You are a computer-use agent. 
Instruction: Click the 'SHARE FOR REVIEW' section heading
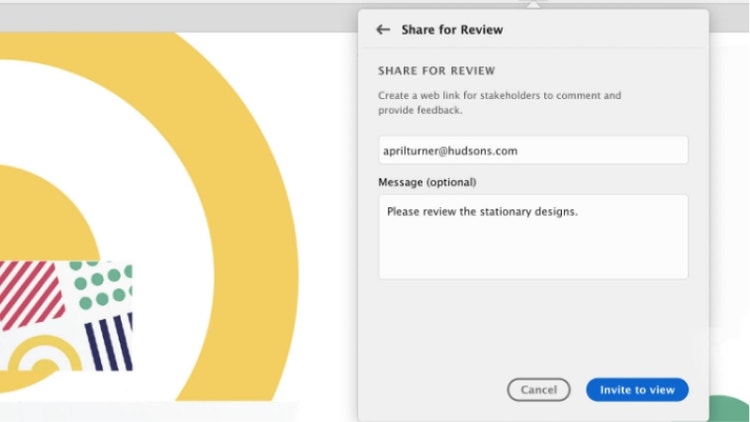coord(436,71)
